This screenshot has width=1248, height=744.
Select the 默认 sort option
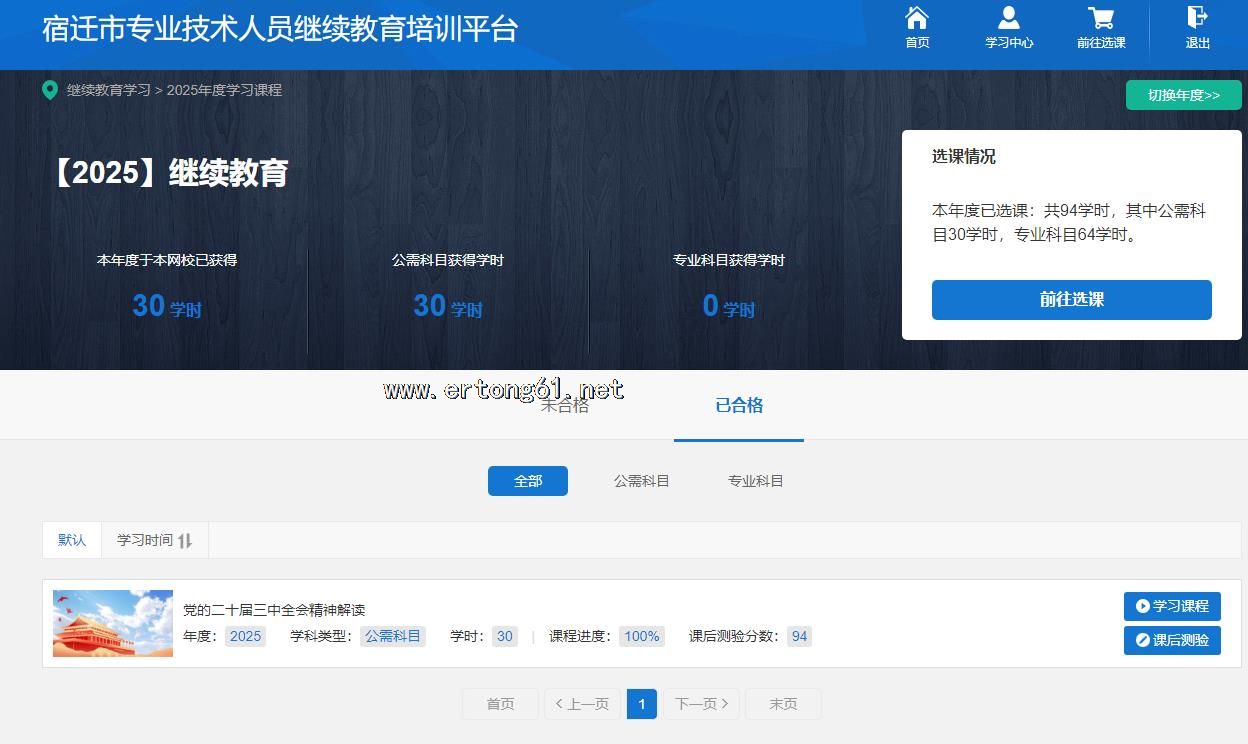pyautogui.click(x=72, y=540)
